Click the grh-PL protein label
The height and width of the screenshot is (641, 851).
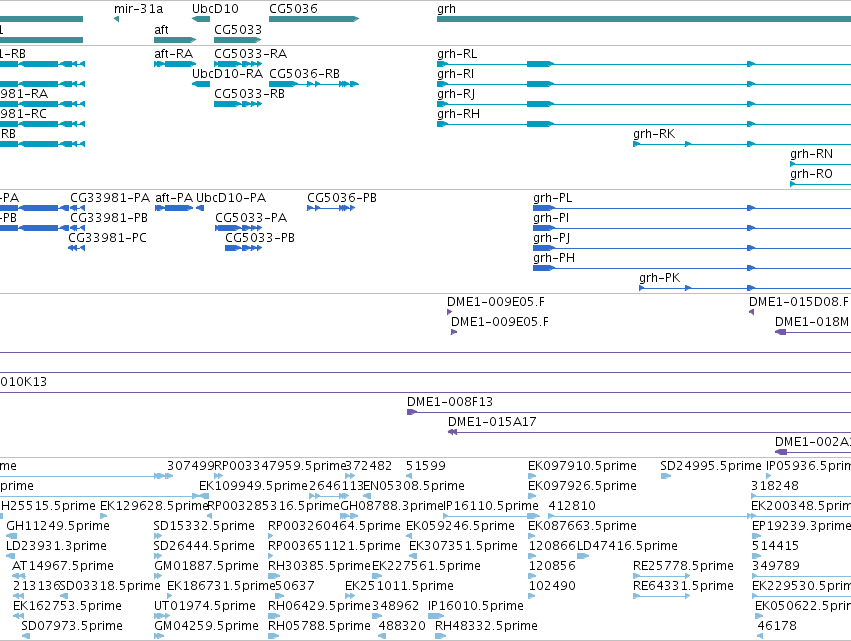[552, 198]
